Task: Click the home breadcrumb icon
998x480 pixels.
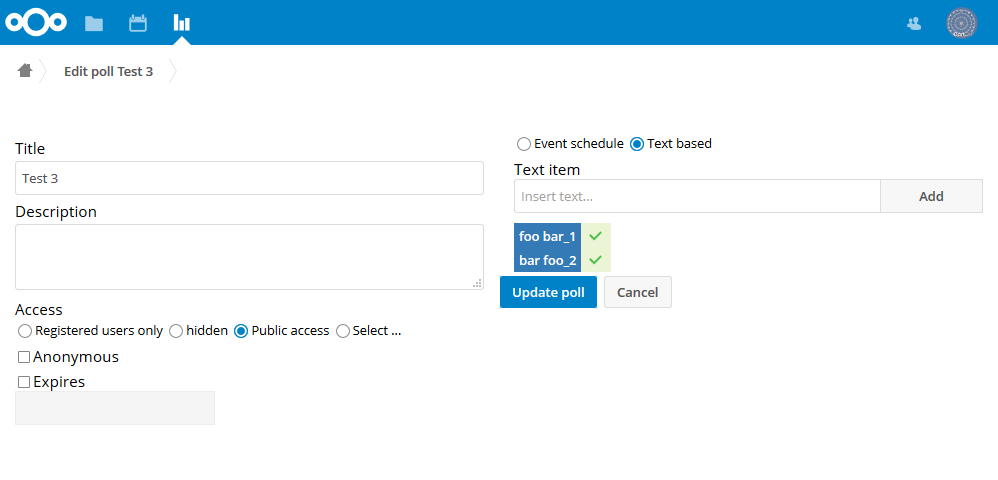Action: pos(25,70)
